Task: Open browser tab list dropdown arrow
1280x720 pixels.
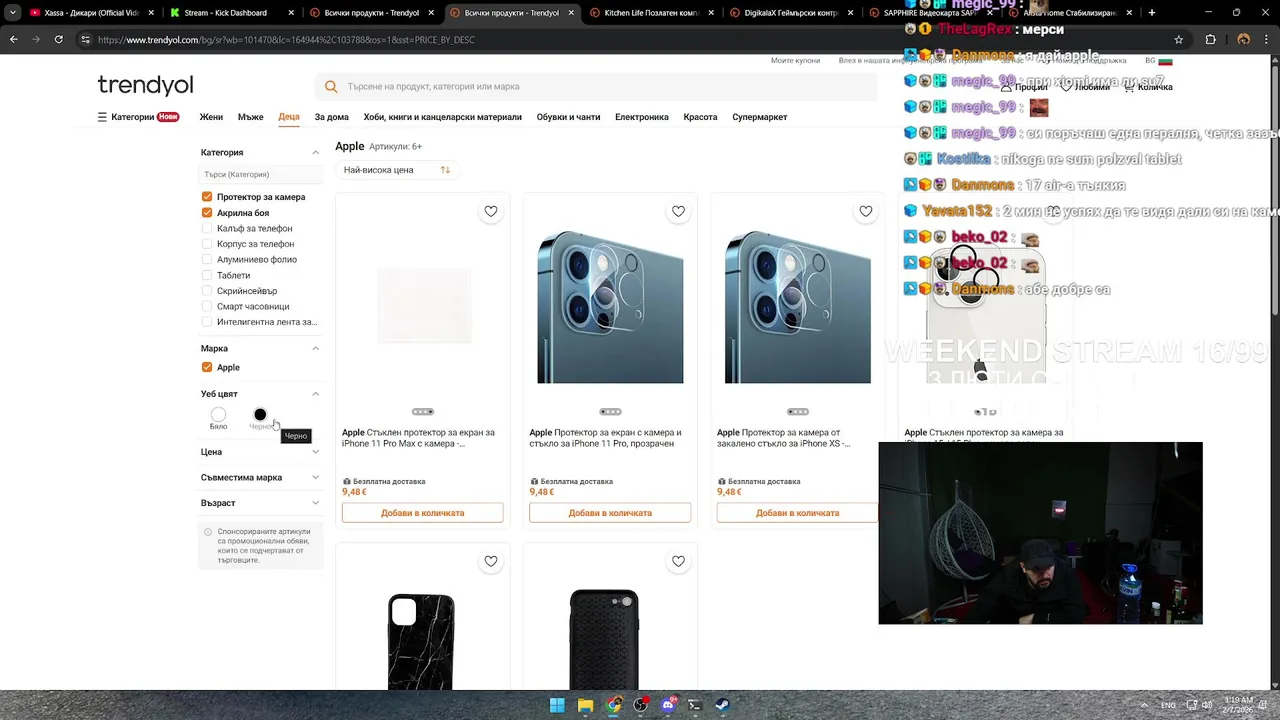Action: (x=13, y=13)
